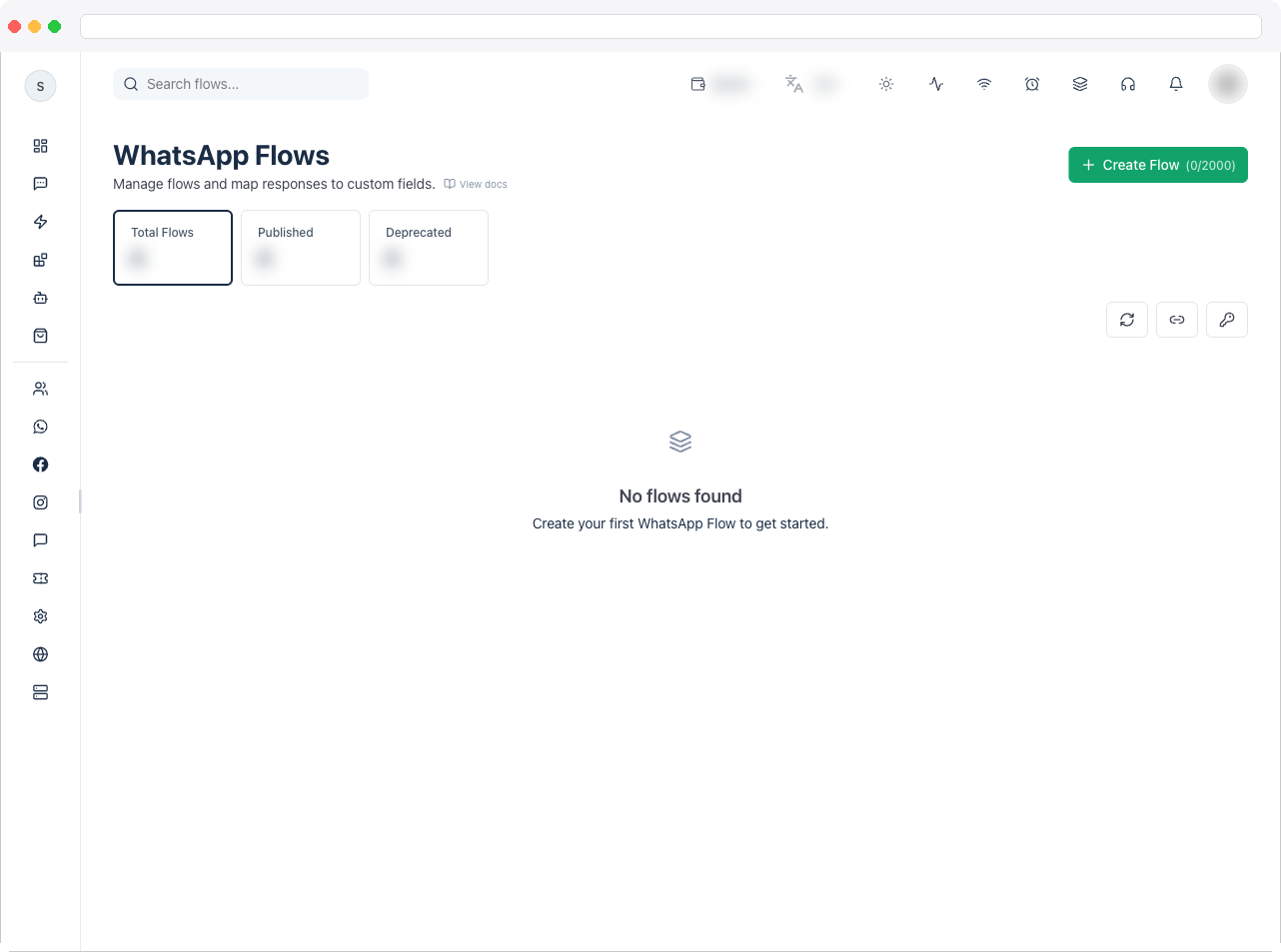Viewport: 1281px width, 952px height.
Task: Select the Facebook icon in sidebar
Action: (40, 465)
